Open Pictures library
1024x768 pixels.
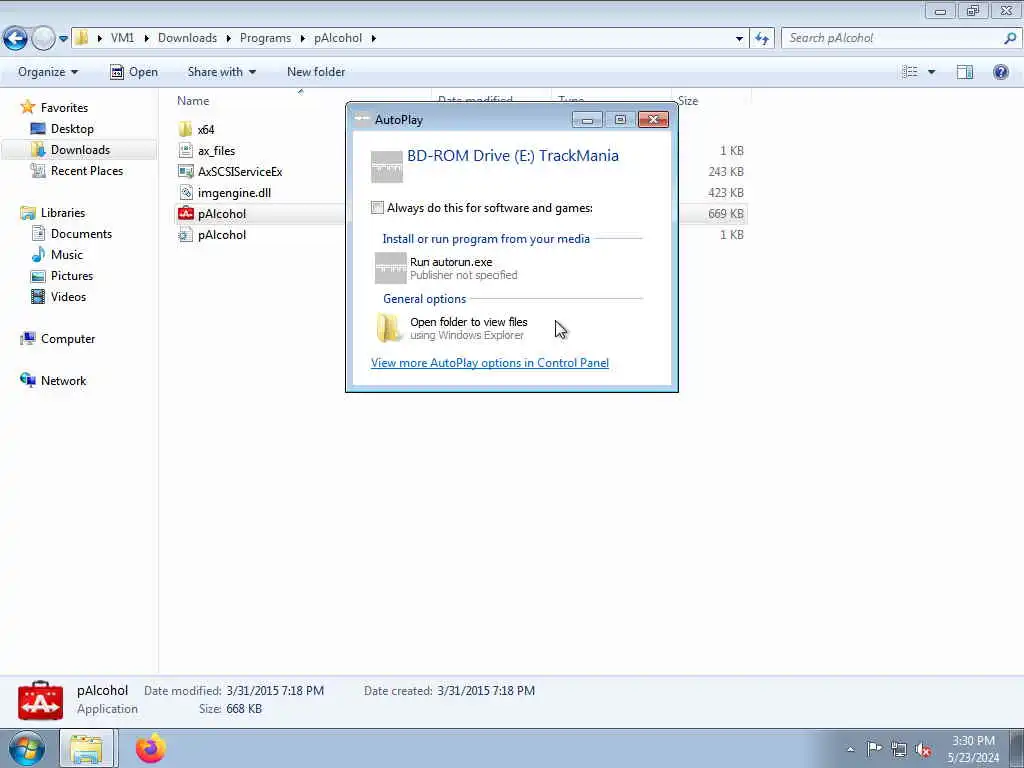tap(72, 276)
